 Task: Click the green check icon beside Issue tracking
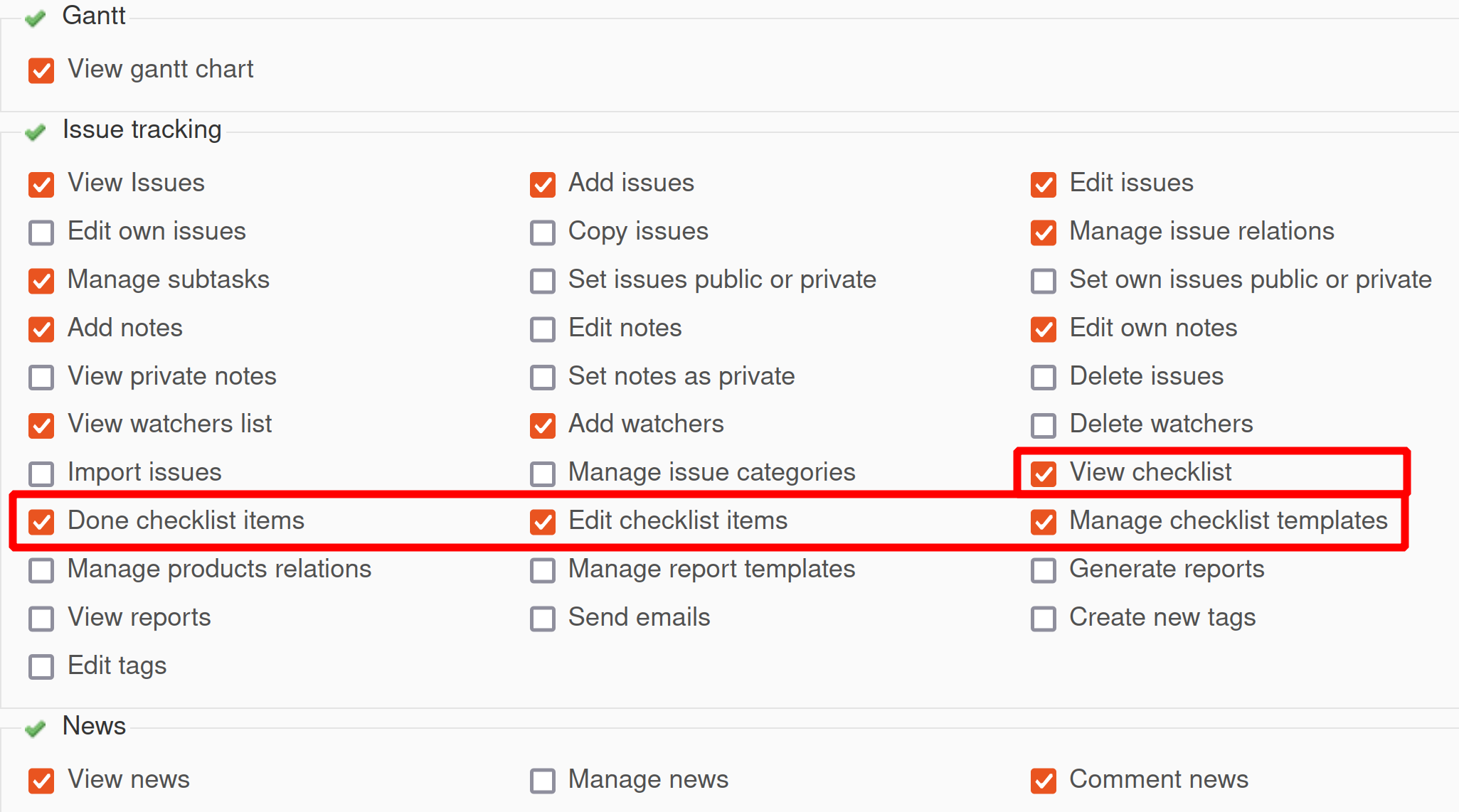click(x=36, y=132)
